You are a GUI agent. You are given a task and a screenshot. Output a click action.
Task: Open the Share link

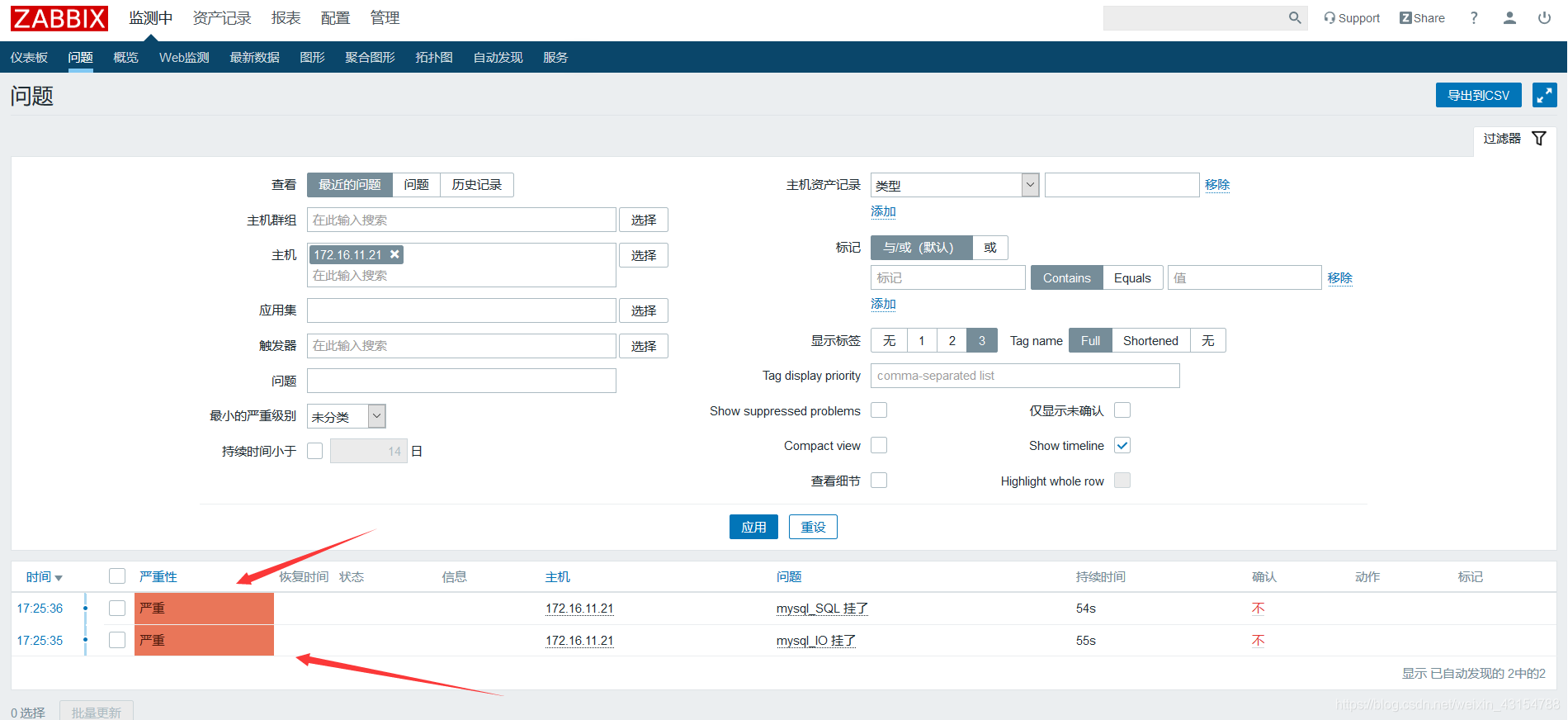(1422, 18)
